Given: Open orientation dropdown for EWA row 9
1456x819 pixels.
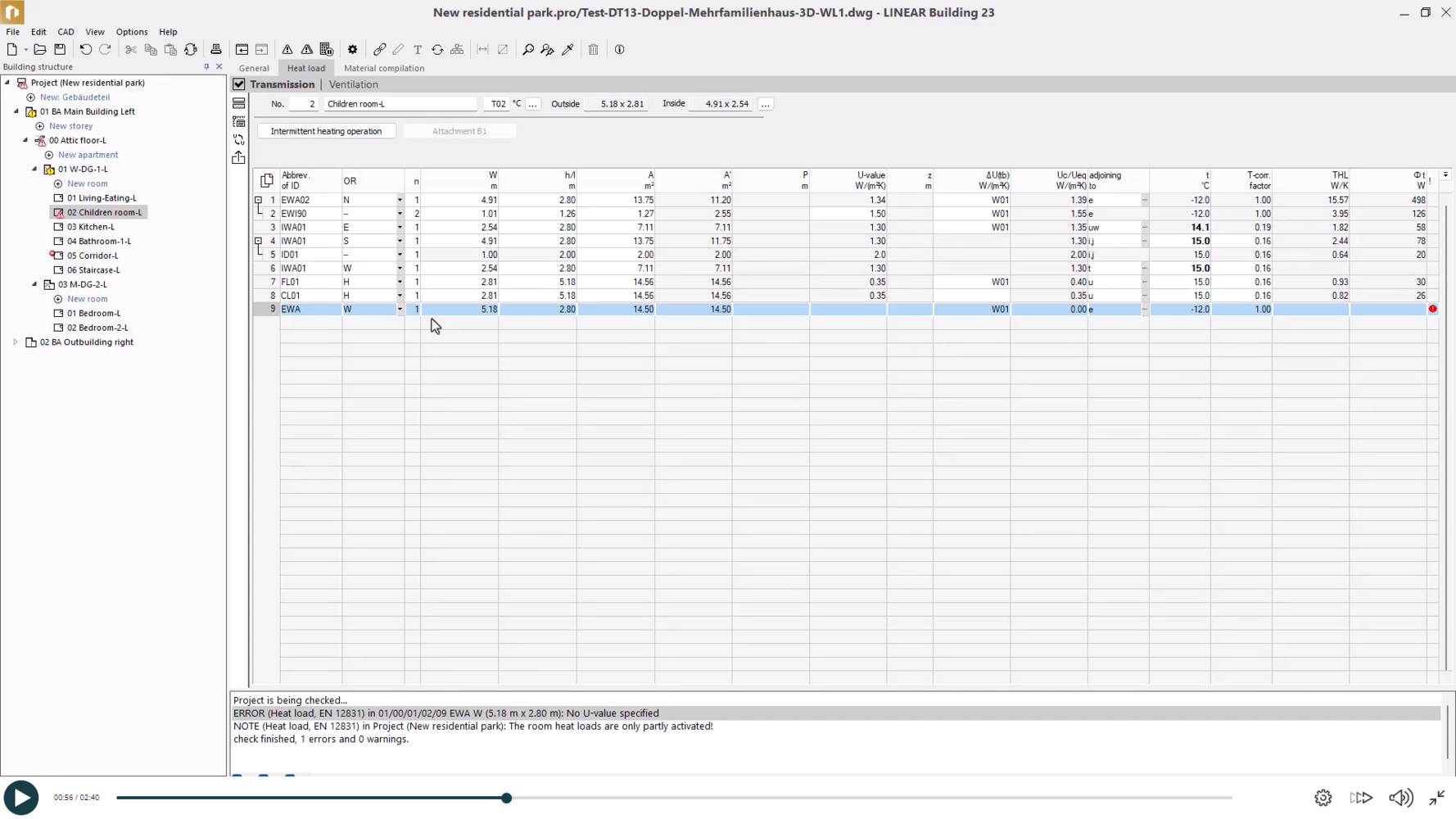Looking at the screenshot, I should click(400, 310).
